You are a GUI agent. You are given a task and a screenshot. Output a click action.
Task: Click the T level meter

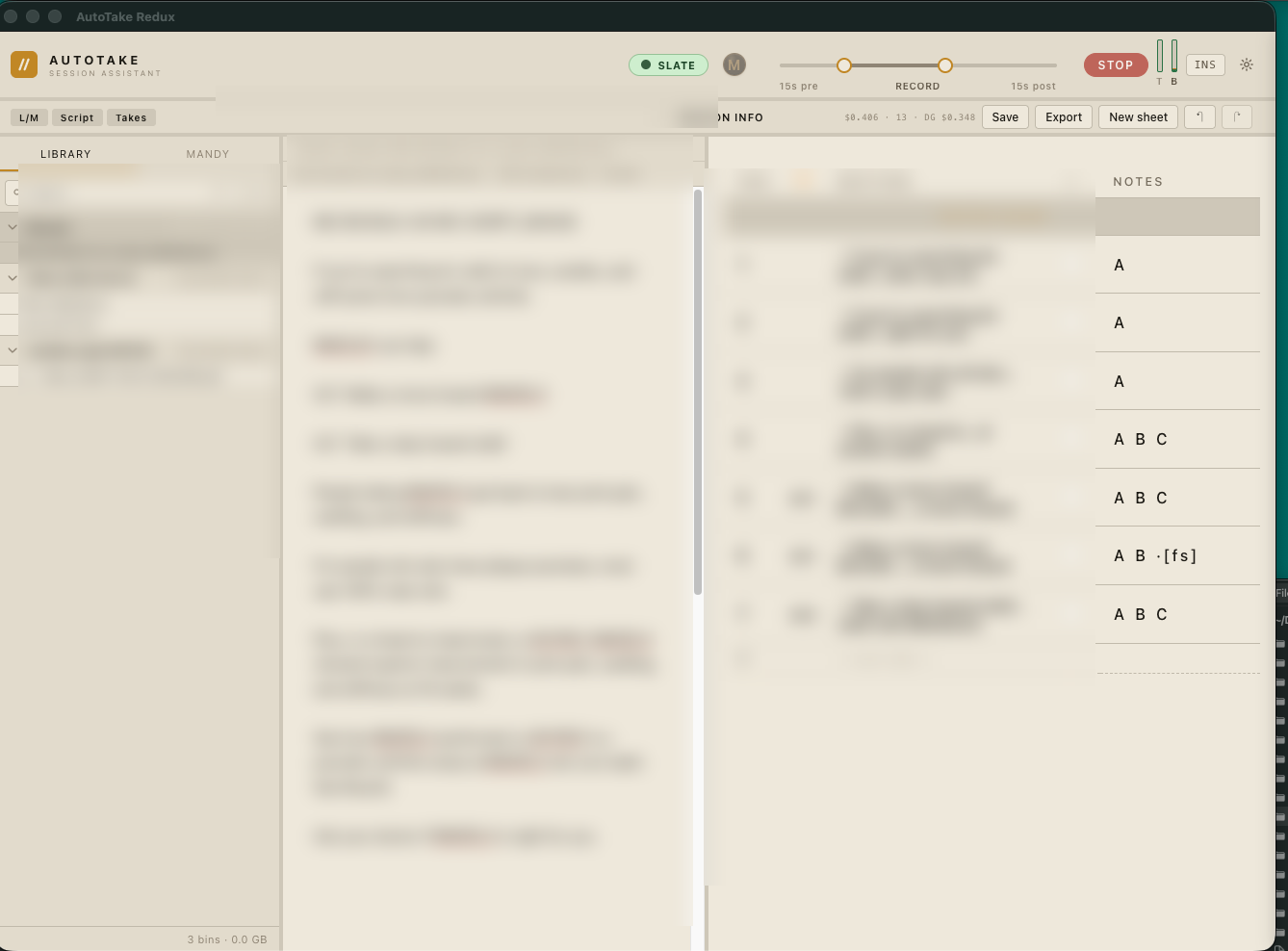(x=1160, y=56)
